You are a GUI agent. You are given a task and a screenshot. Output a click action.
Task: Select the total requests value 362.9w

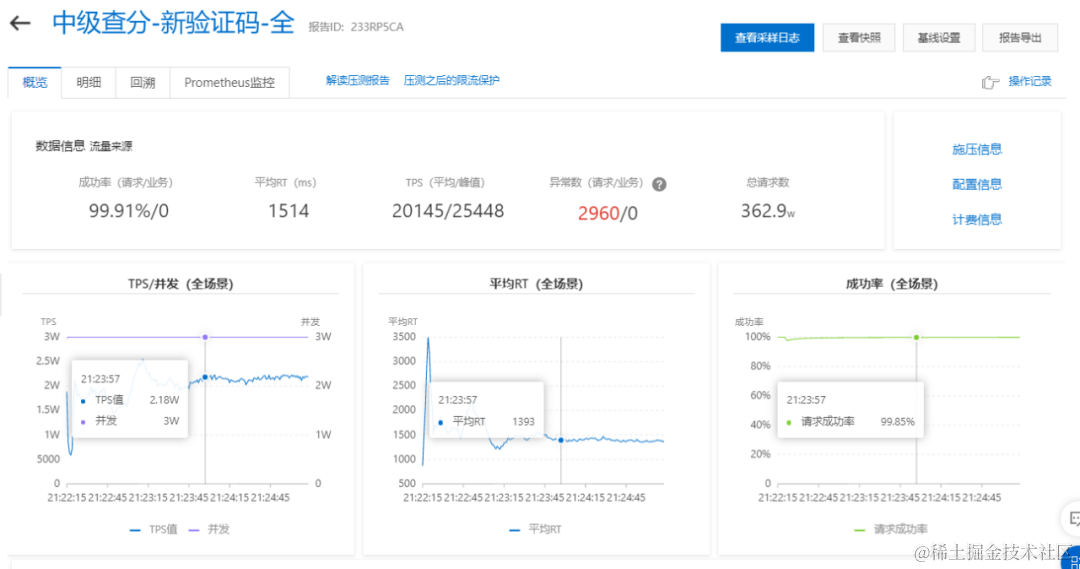pos(767,211)
